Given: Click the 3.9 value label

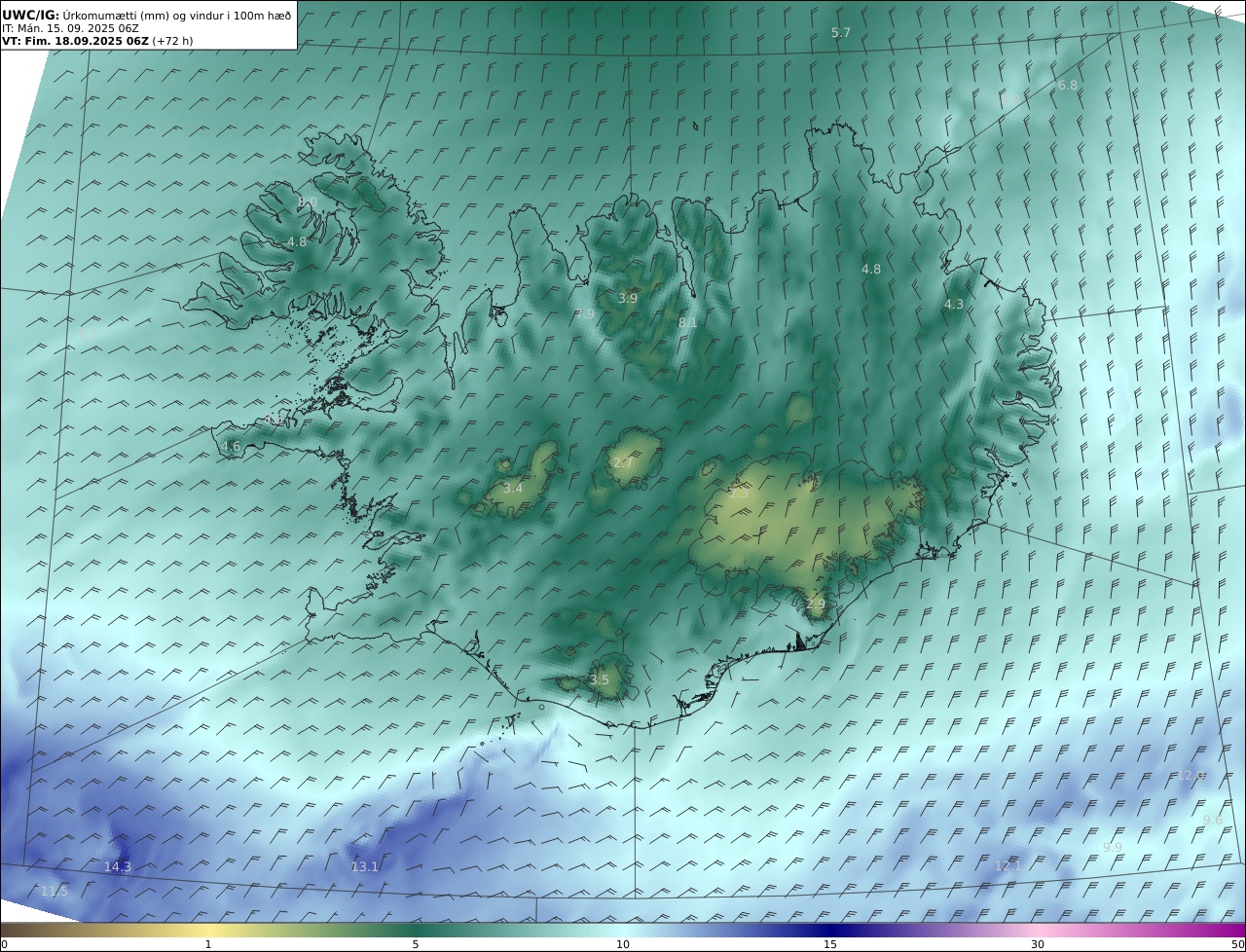Looking at the screenshot, I should tap(628, 299).
